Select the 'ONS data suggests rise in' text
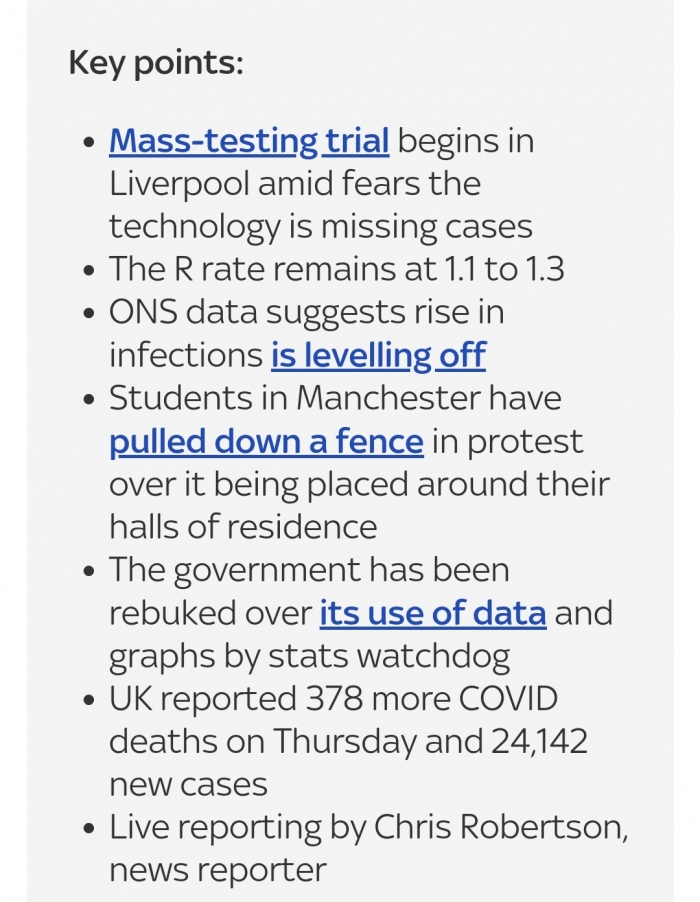Image resolution: width=700 pixels, height=902 pixels. tap(307, 312)
